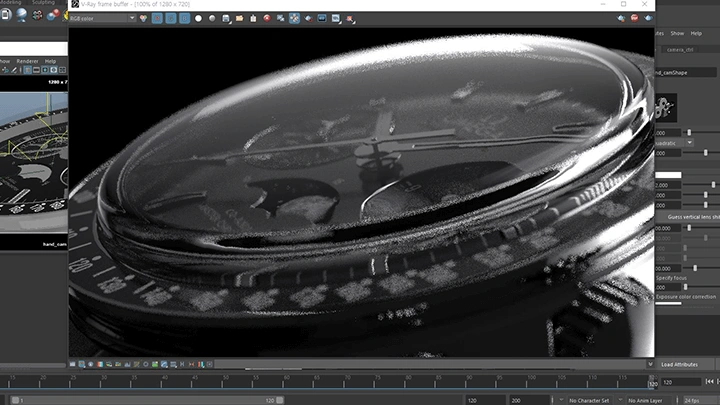Open the Show menu in attribute editor

click(x=677, y=34)
